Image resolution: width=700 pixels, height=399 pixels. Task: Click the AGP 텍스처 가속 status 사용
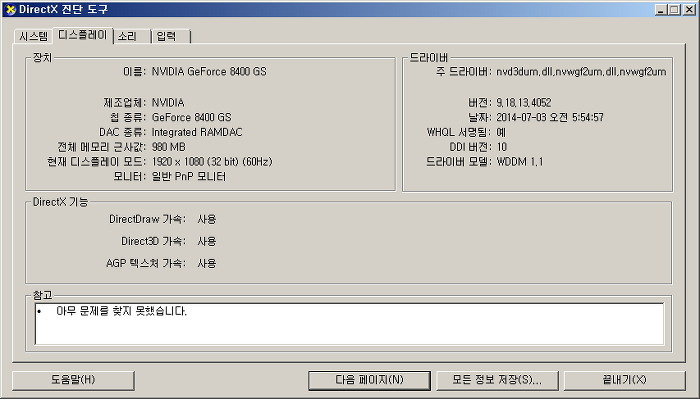click(x=207, y=263)
